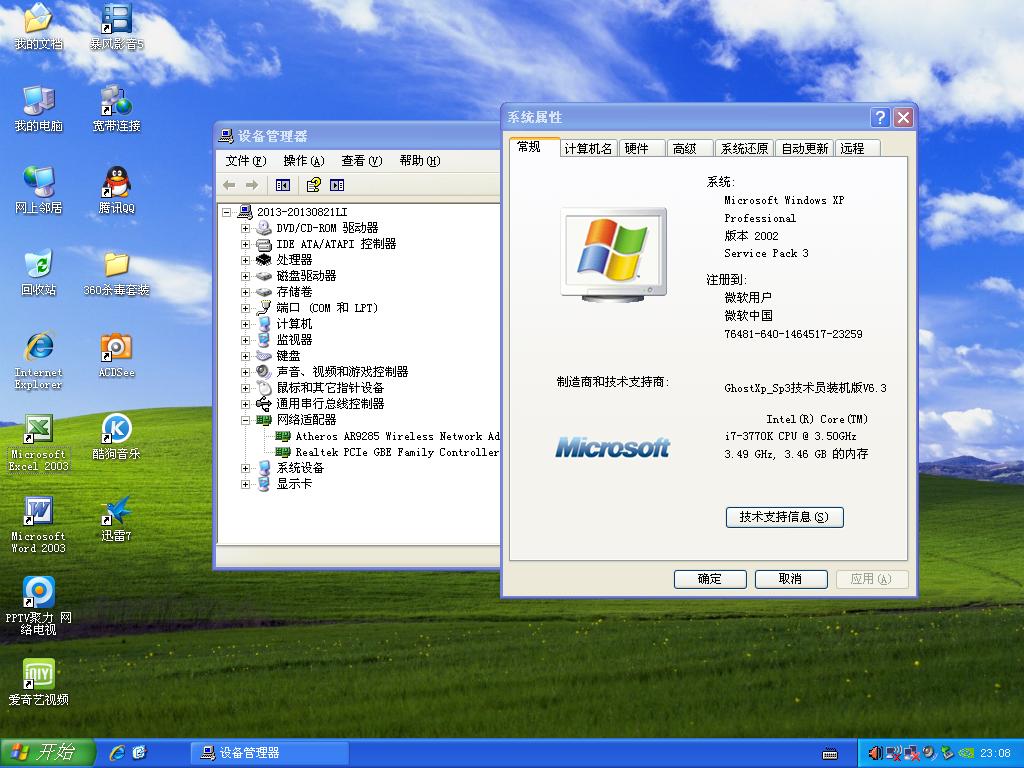Select the 通用串行总线控制器 tree item

tap(330, 404)
